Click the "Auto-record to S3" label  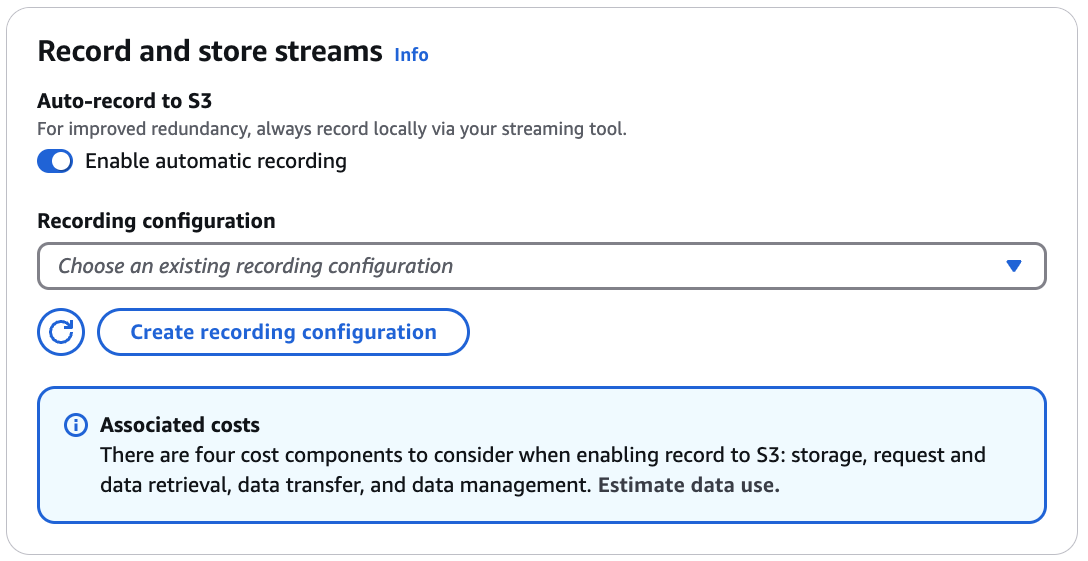(124, 101)
